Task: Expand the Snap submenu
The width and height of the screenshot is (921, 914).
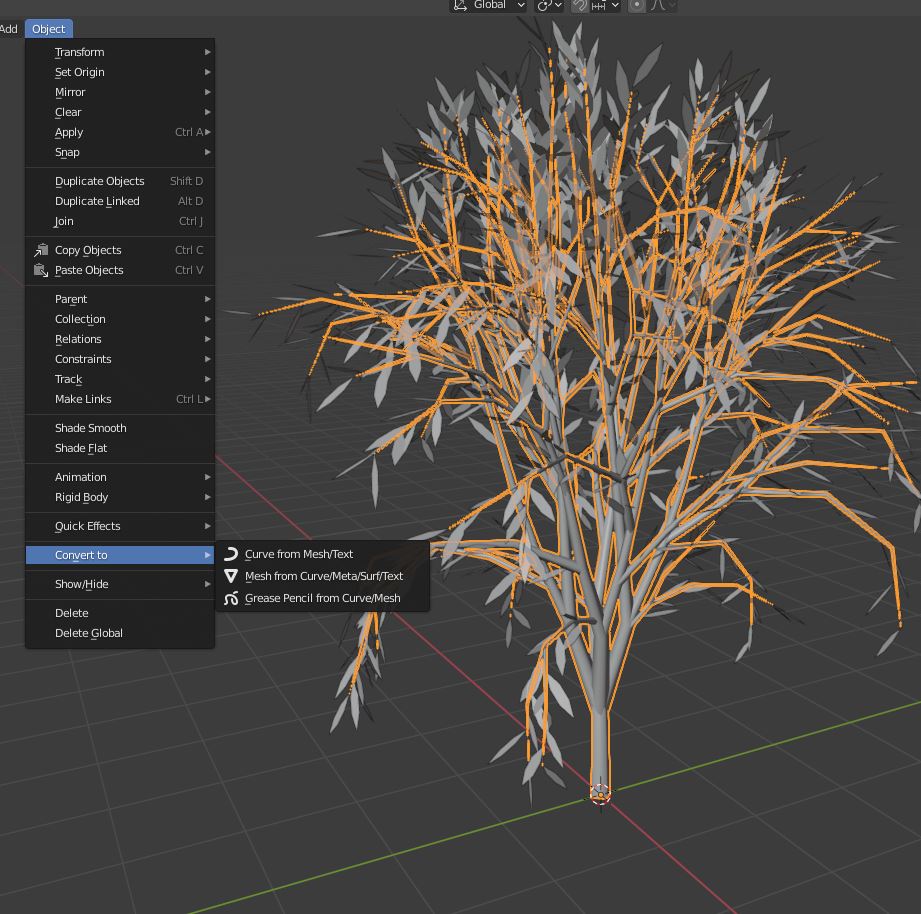Action: tap(120, 152)
